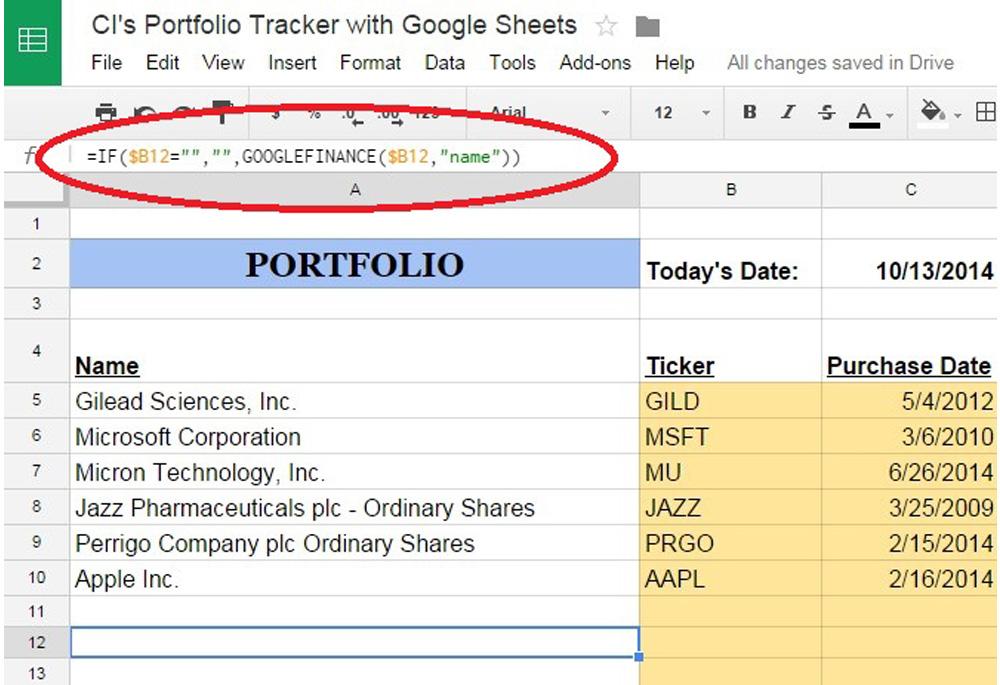Select the GILD ticker cell

pos(731,401)
